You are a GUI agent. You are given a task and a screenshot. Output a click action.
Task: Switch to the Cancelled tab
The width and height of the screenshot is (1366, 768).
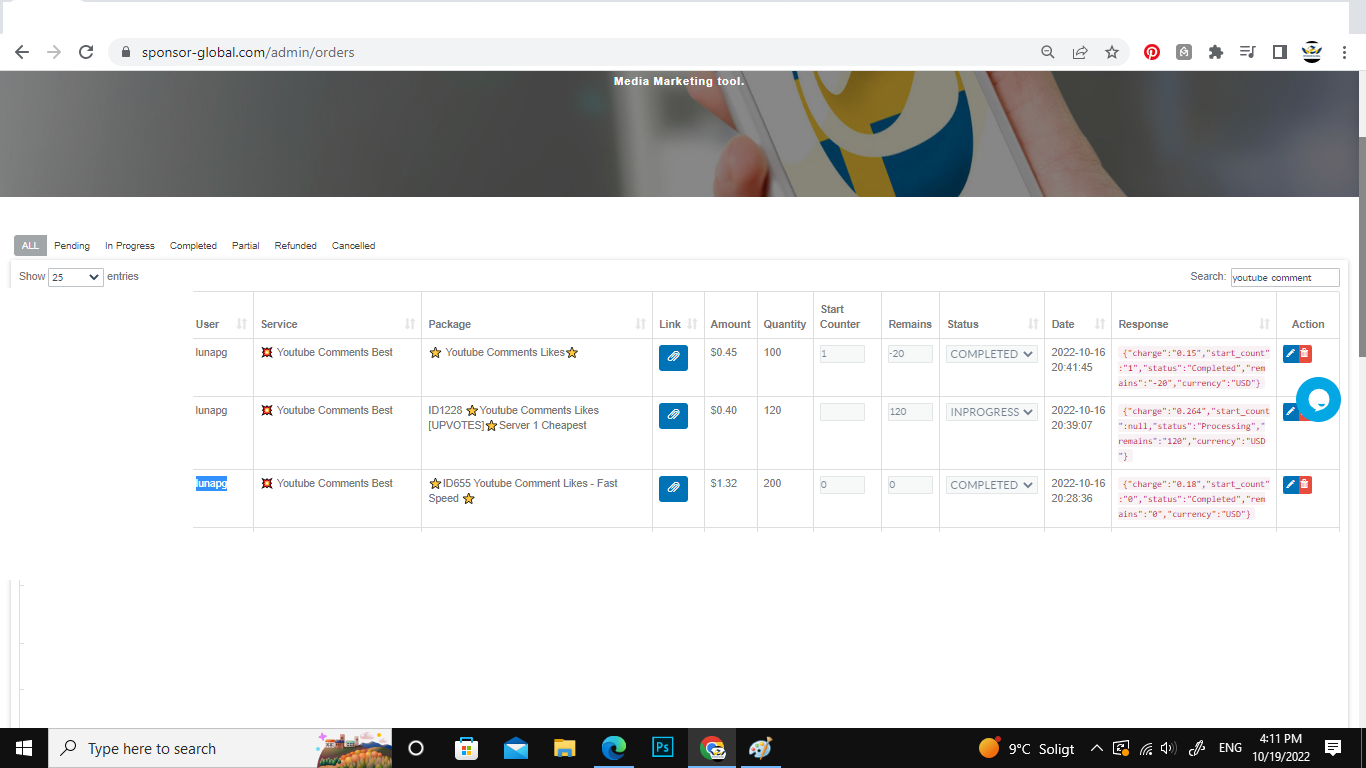(x=354, y=246)
